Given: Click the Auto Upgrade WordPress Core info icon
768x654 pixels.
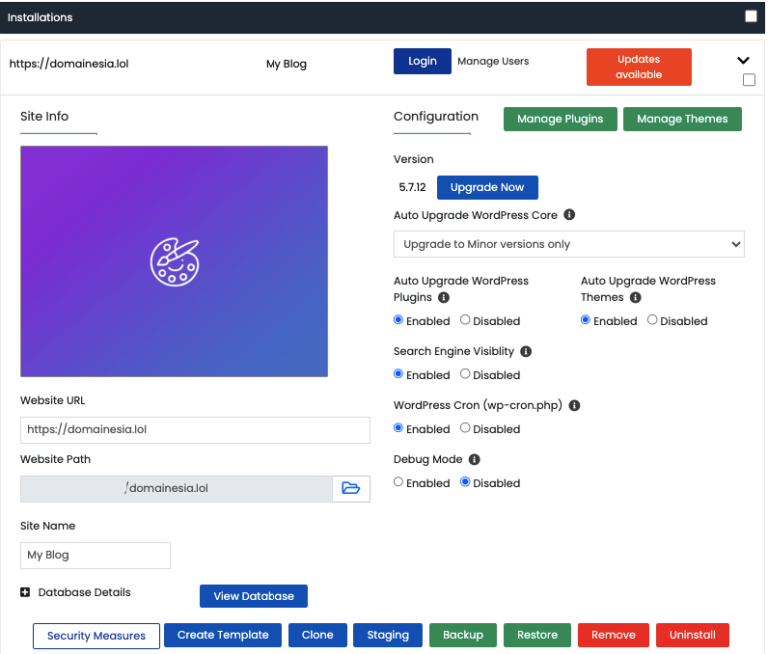Looking at the screenshot, I should coord(569,215).
